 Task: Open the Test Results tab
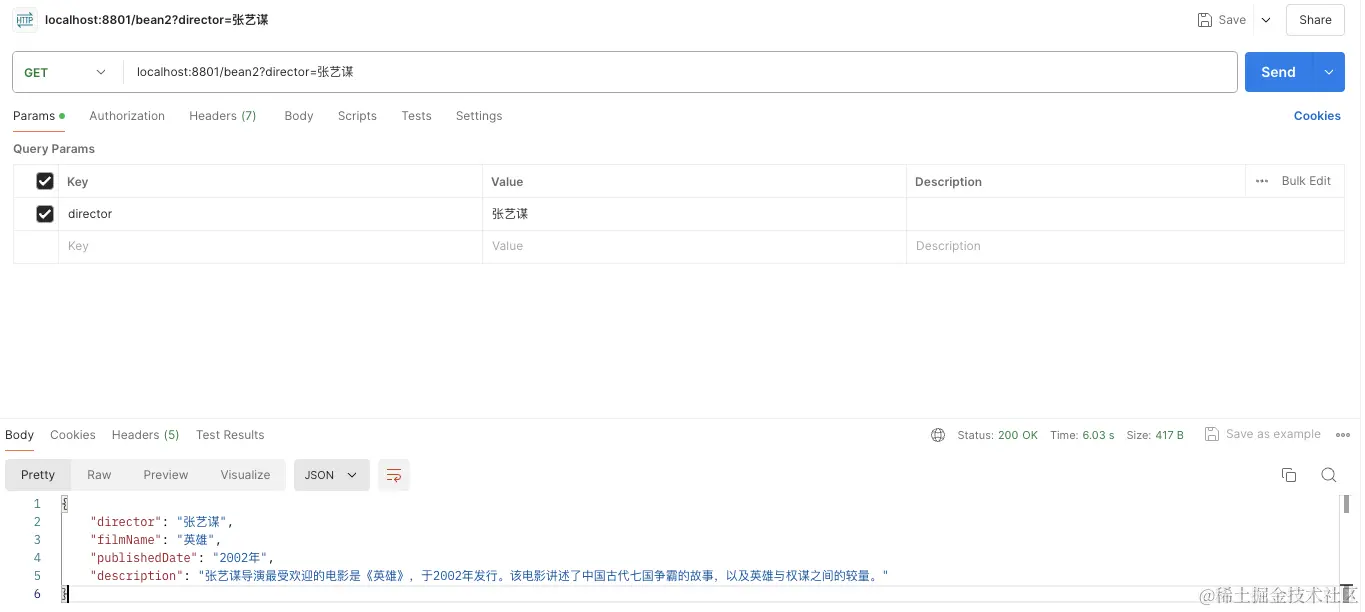click(230, 435)
